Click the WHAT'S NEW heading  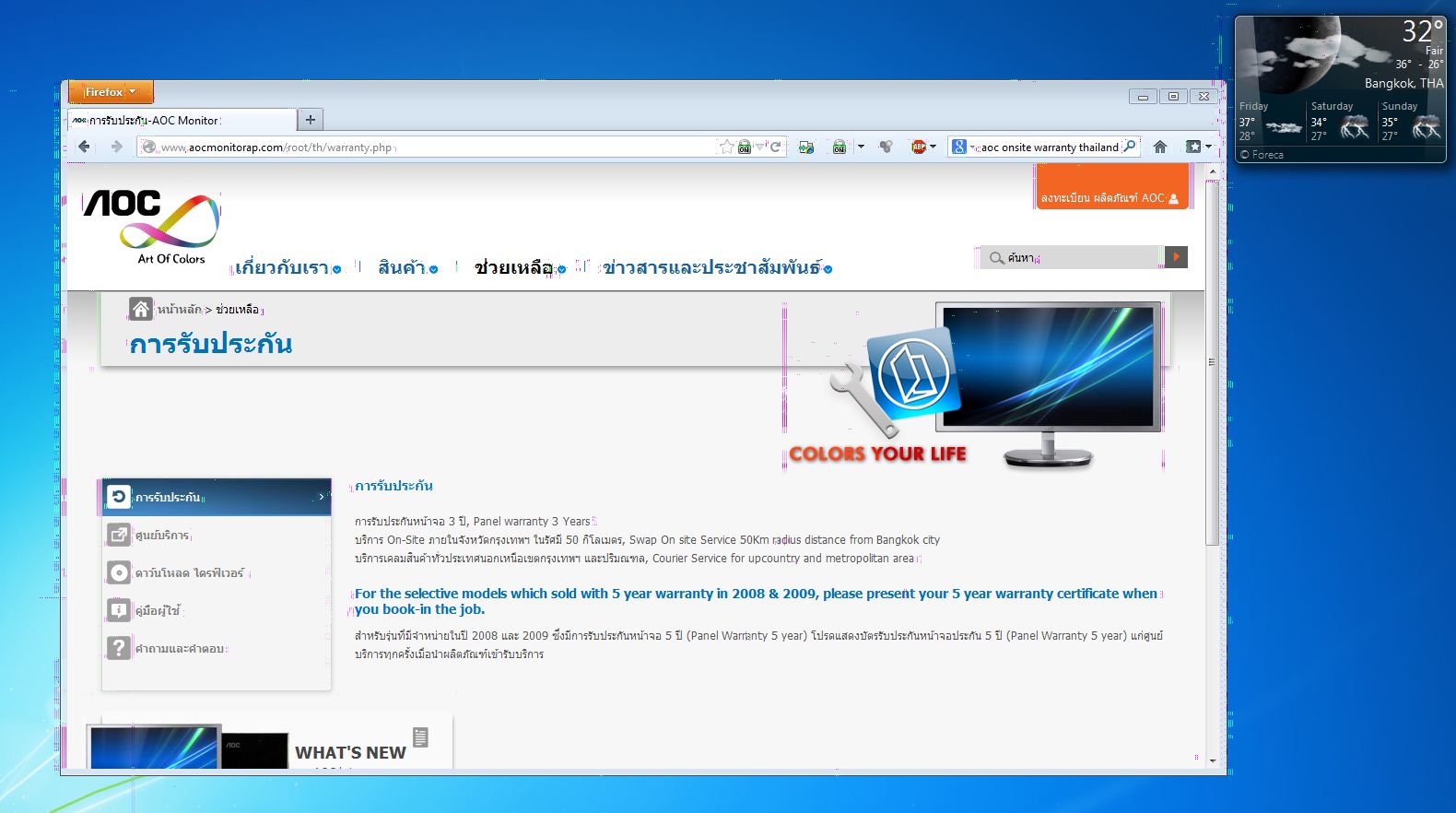pyautogui.click(x=350, y=753)
